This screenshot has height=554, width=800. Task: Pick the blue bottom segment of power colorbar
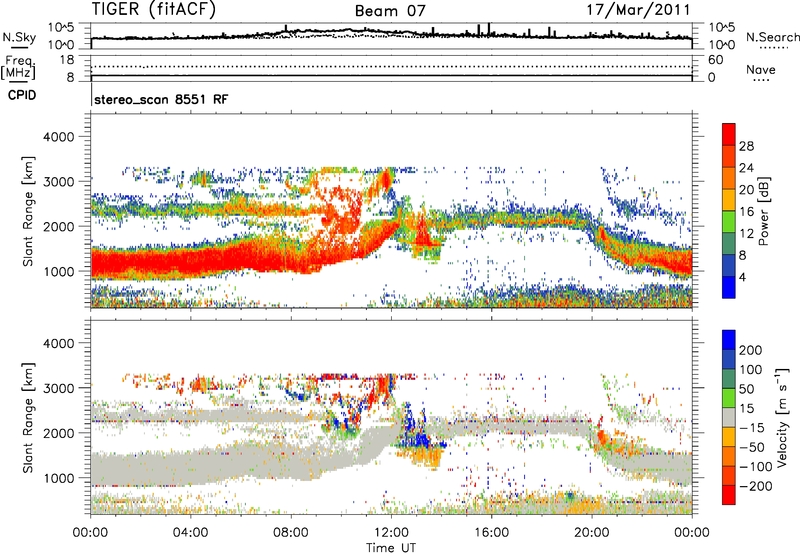[x=729, y=287]
